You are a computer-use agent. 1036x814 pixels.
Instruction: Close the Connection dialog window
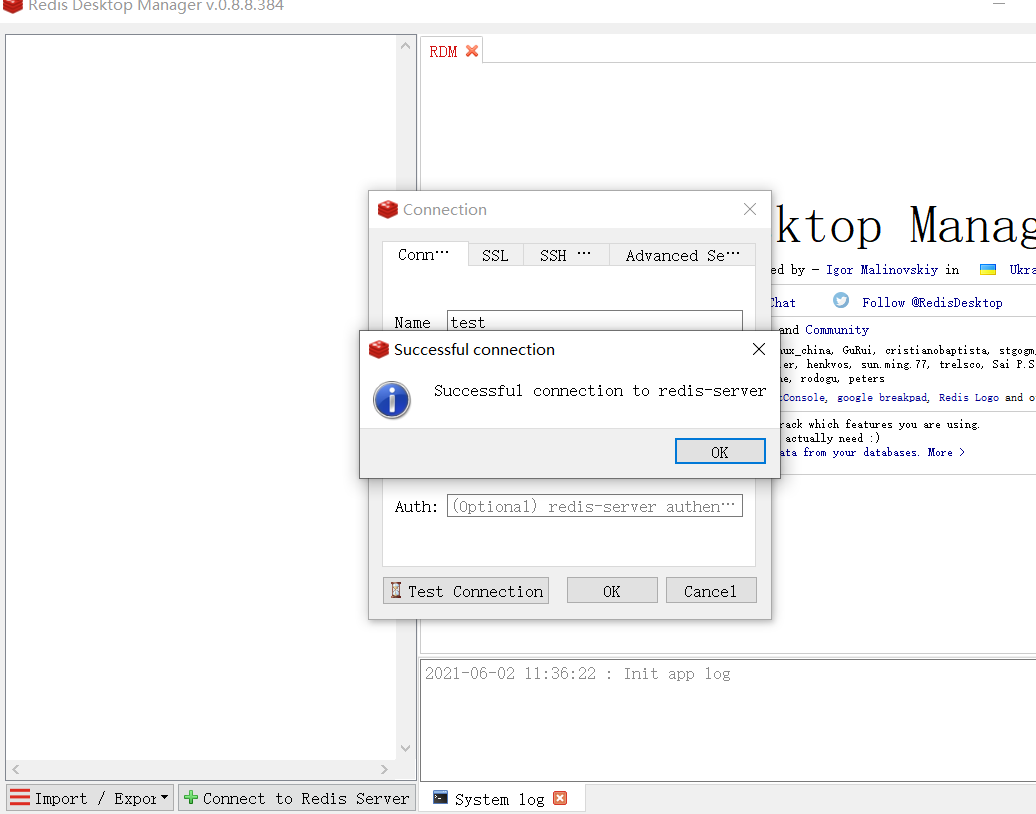(x=749, y=209)
